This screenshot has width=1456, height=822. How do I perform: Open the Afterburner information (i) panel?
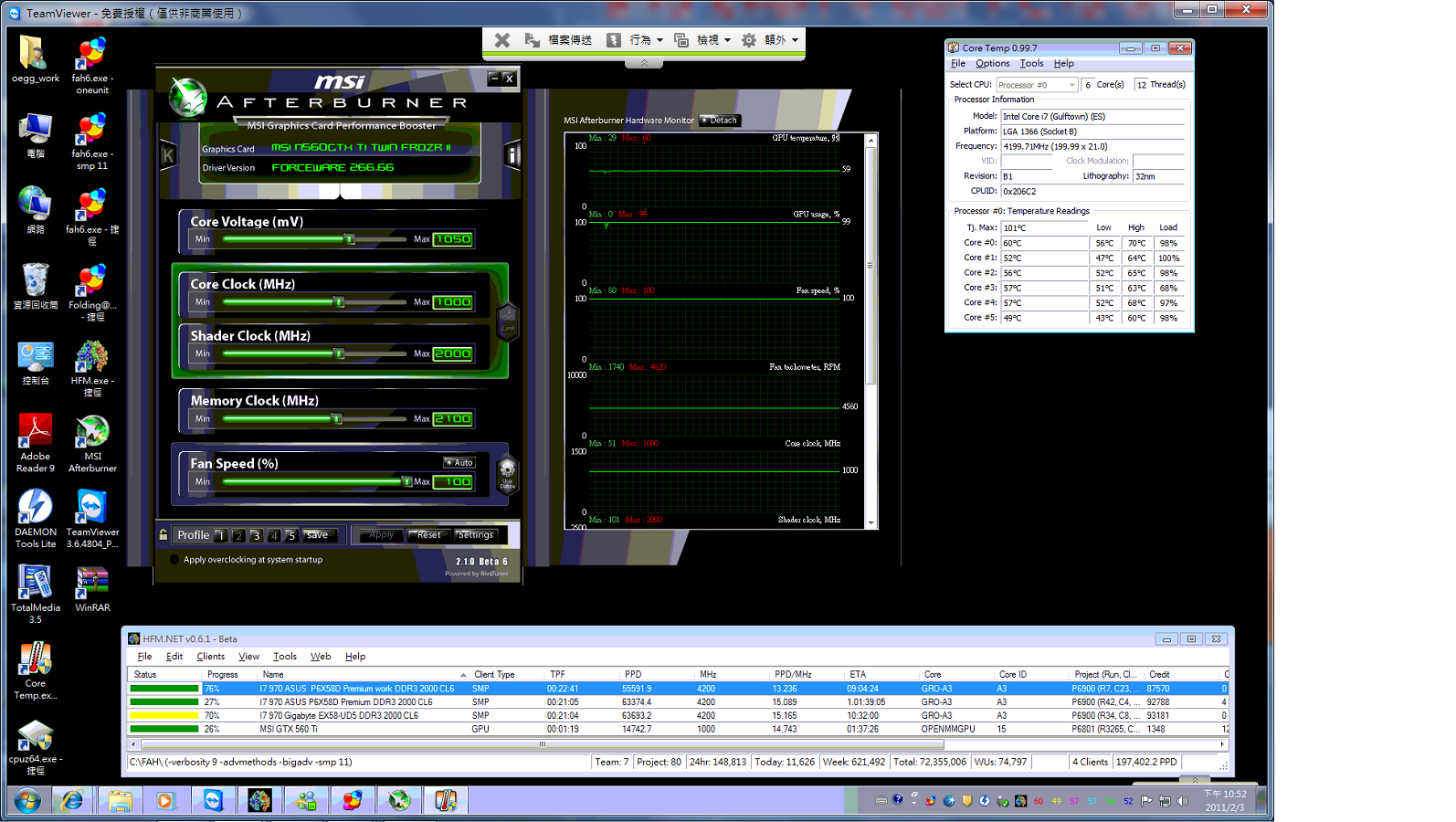pos(512,155)
